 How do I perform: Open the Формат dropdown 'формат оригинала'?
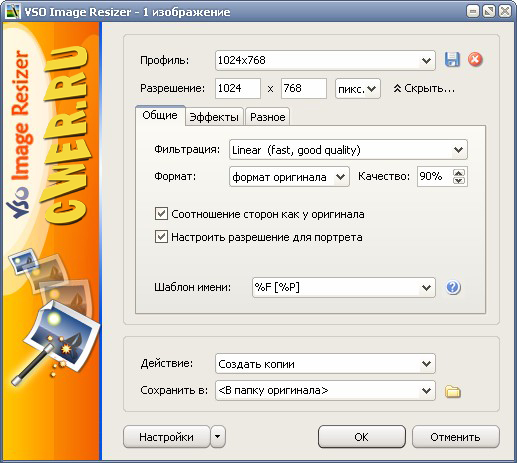coord(289,177)
